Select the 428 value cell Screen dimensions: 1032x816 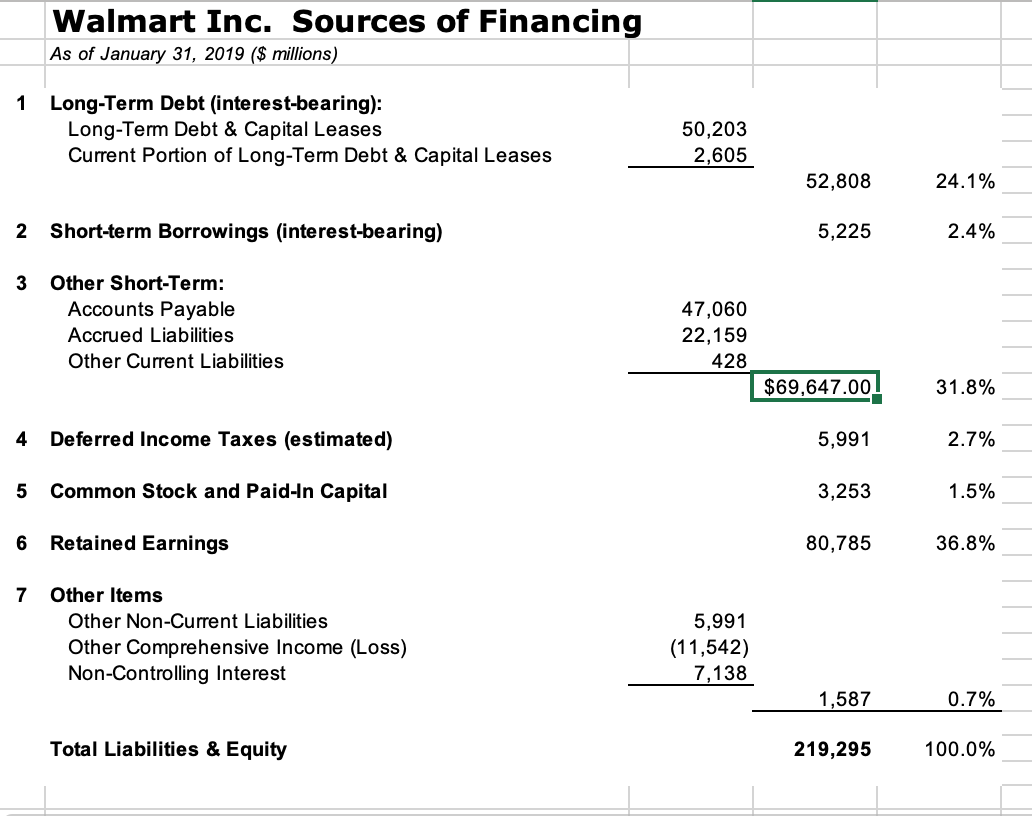(x=729, y=361)
